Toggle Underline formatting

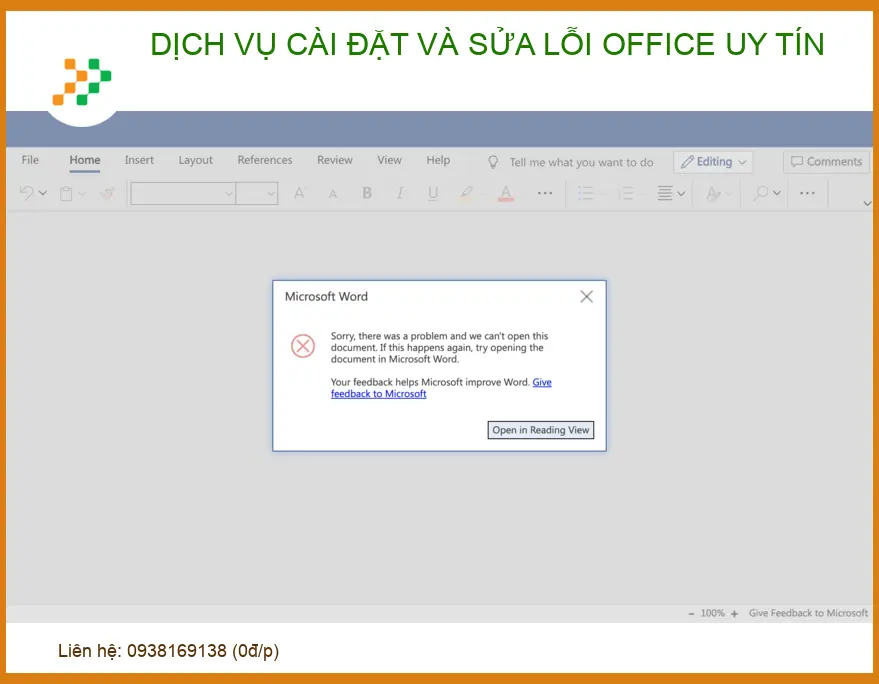(x=433, y=193)
